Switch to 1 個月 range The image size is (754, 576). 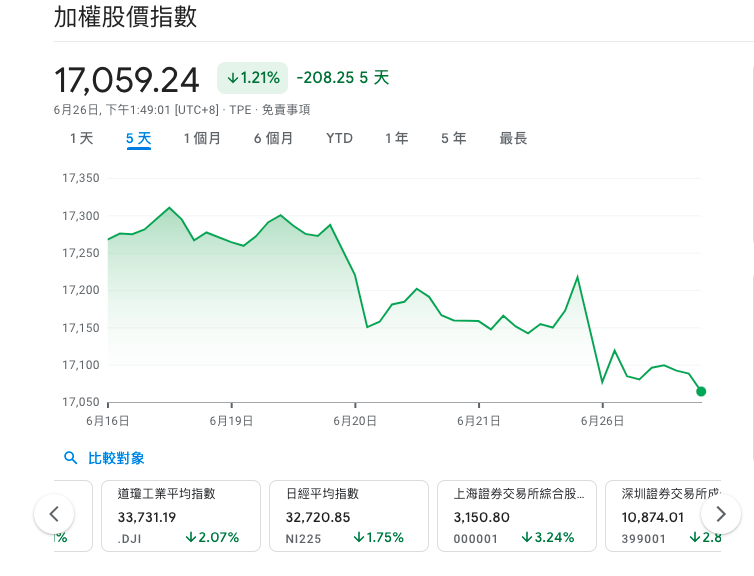(x=202, y=138)
